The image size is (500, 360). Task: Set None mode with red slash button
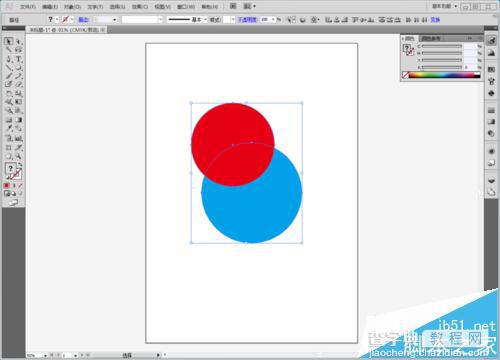point(20,185)
